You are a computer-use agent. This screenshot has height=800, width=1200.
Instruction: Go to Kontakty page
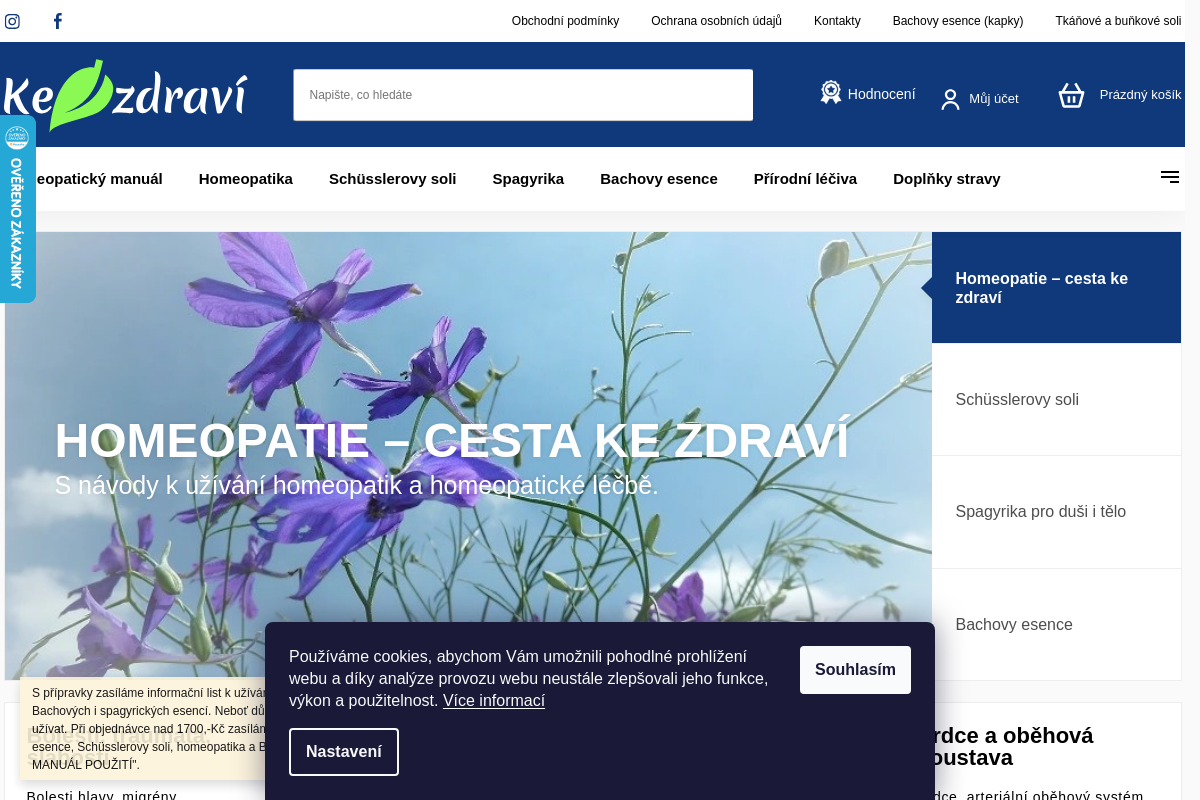point(837,21)
